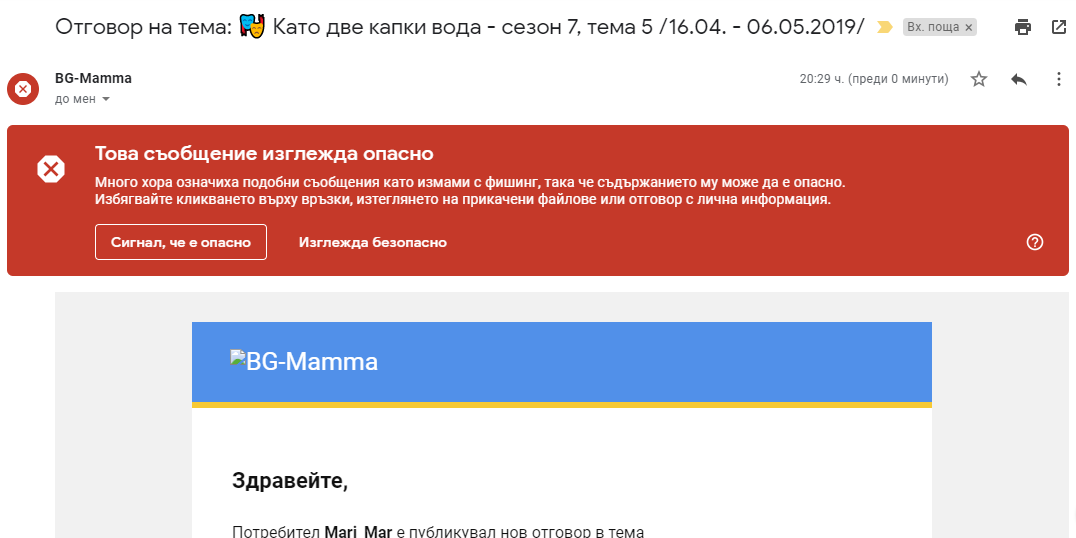Click the red sender avatar icon
Screen dimensions: 1076x538
coord(23,89)
